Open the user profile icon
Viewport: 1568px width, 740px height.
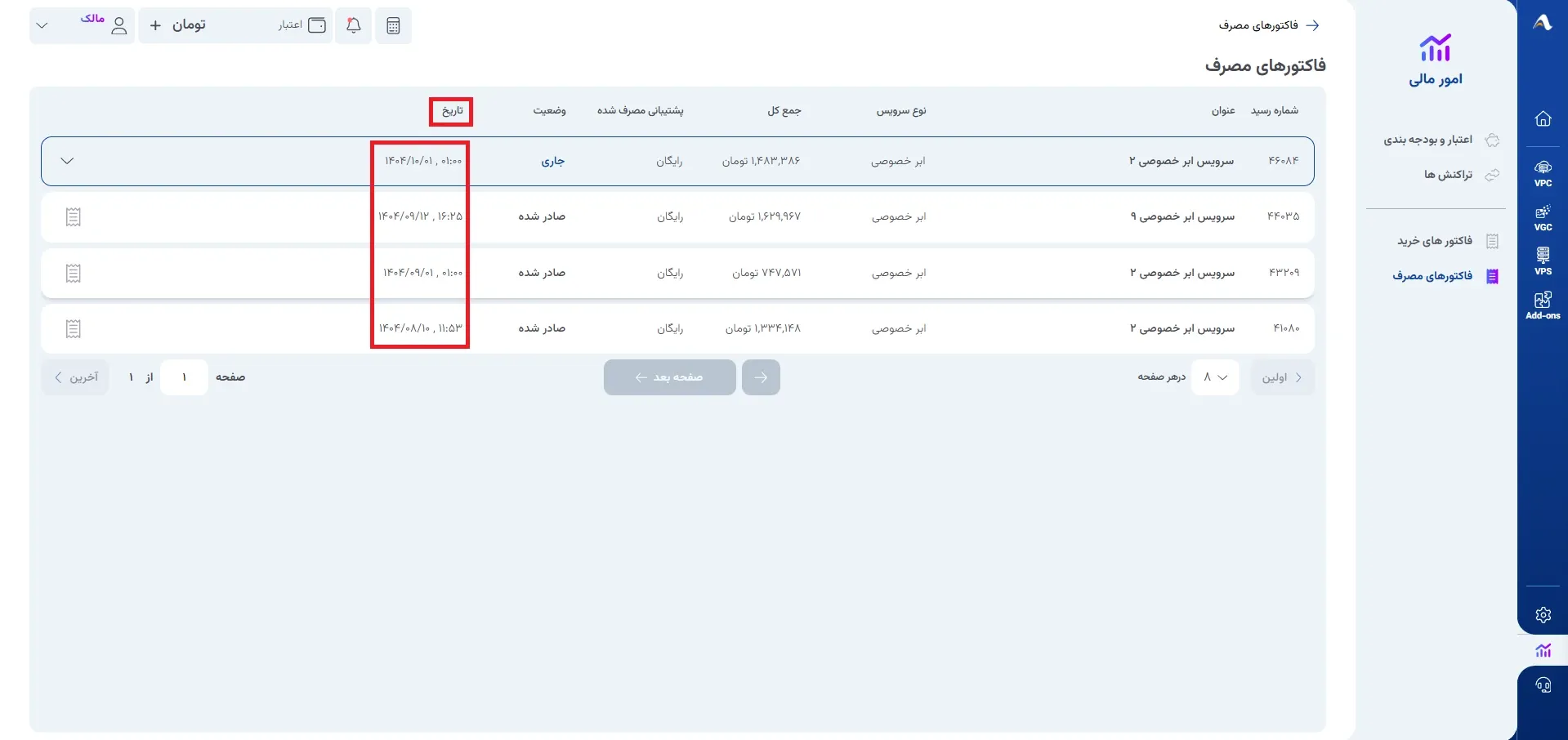point(119,25)
